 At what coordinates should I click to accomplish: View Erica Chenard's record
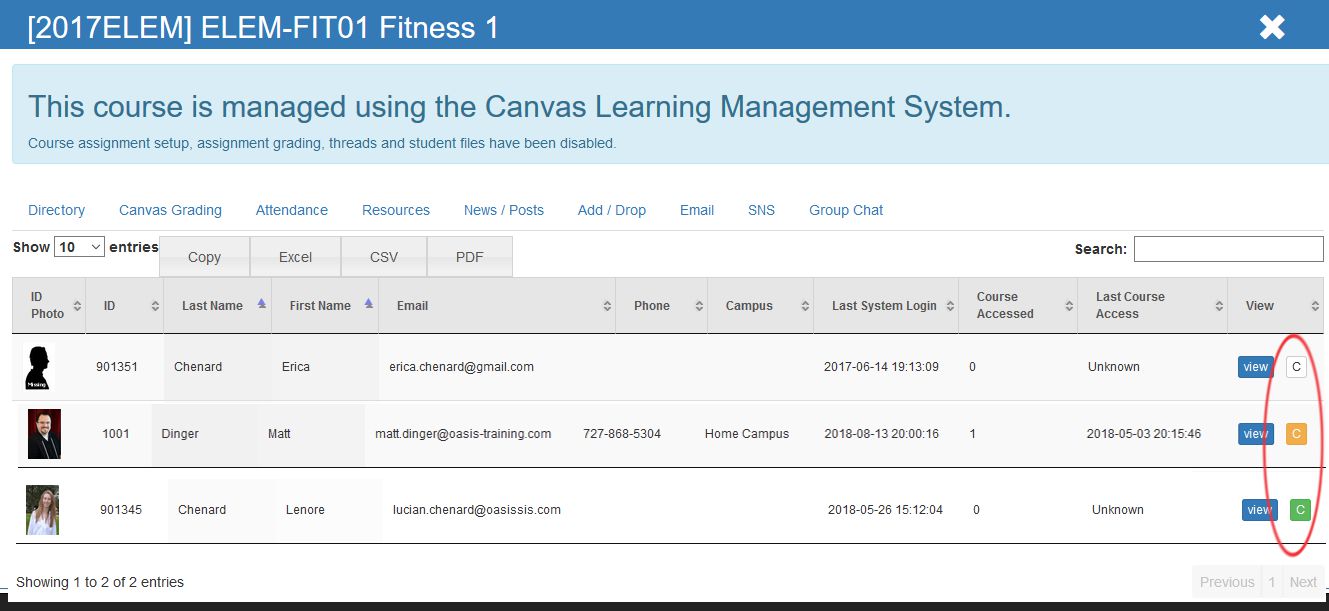pyautogui.click(x=1256, y=367)
